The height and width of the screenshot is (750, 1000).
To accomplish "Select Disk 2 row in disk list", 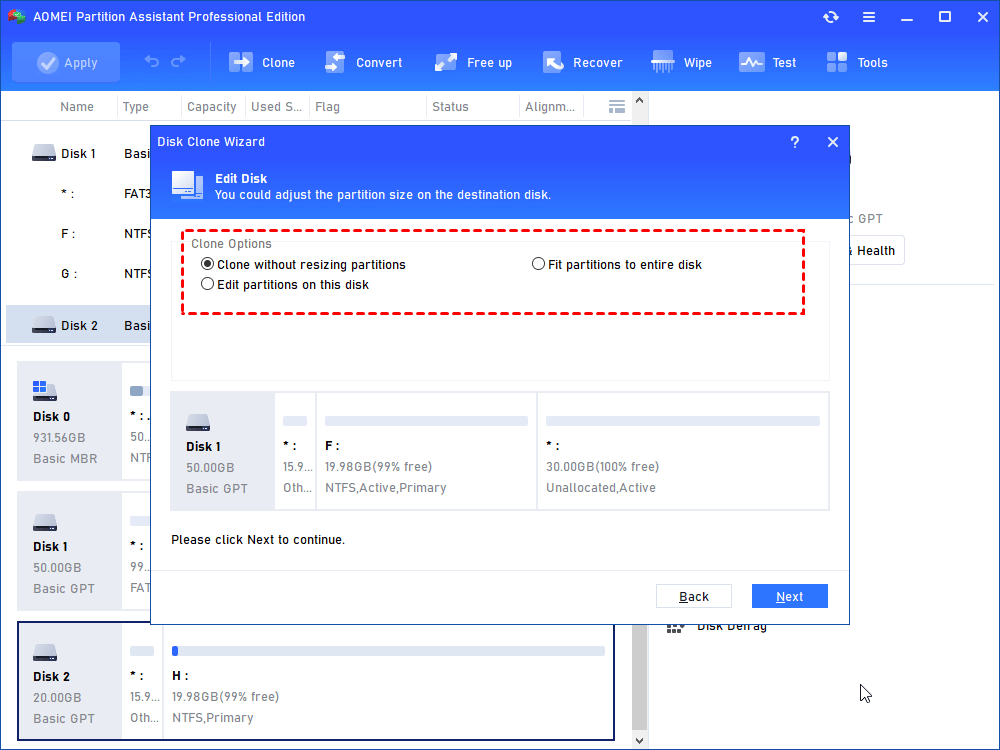I will 78,325.
